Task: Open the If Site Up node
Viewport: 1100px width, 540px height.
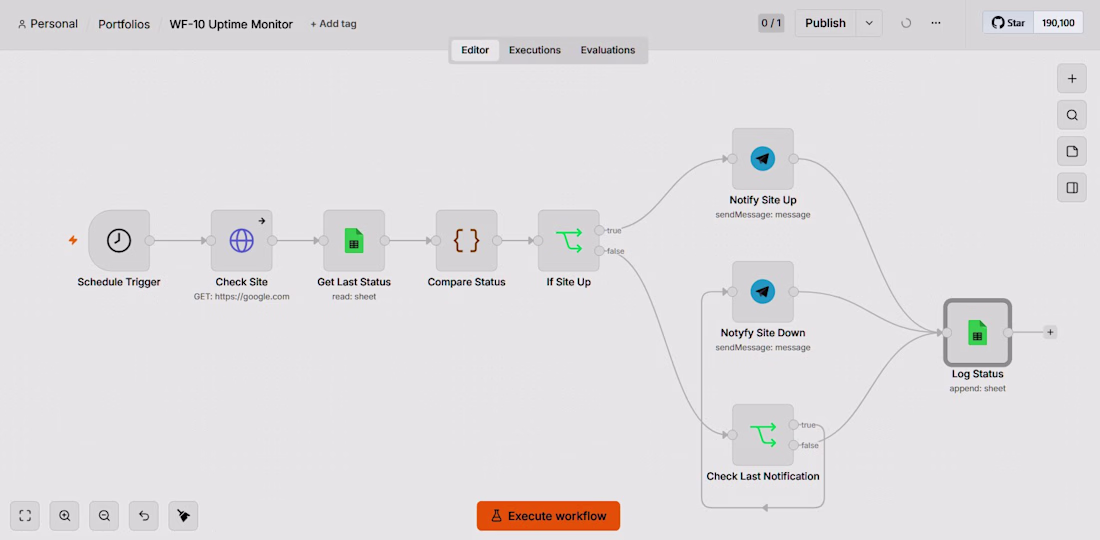Action: [x=568, y=241]
